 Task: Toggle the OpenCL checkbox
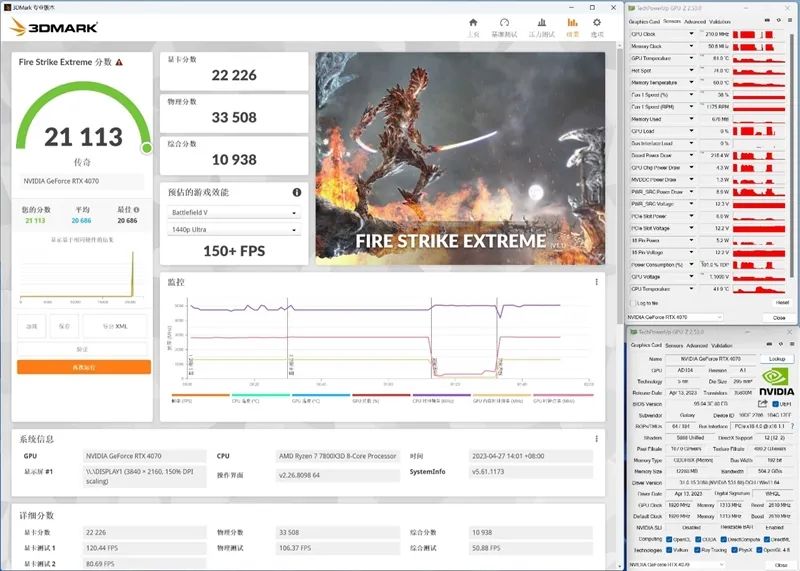669,539
